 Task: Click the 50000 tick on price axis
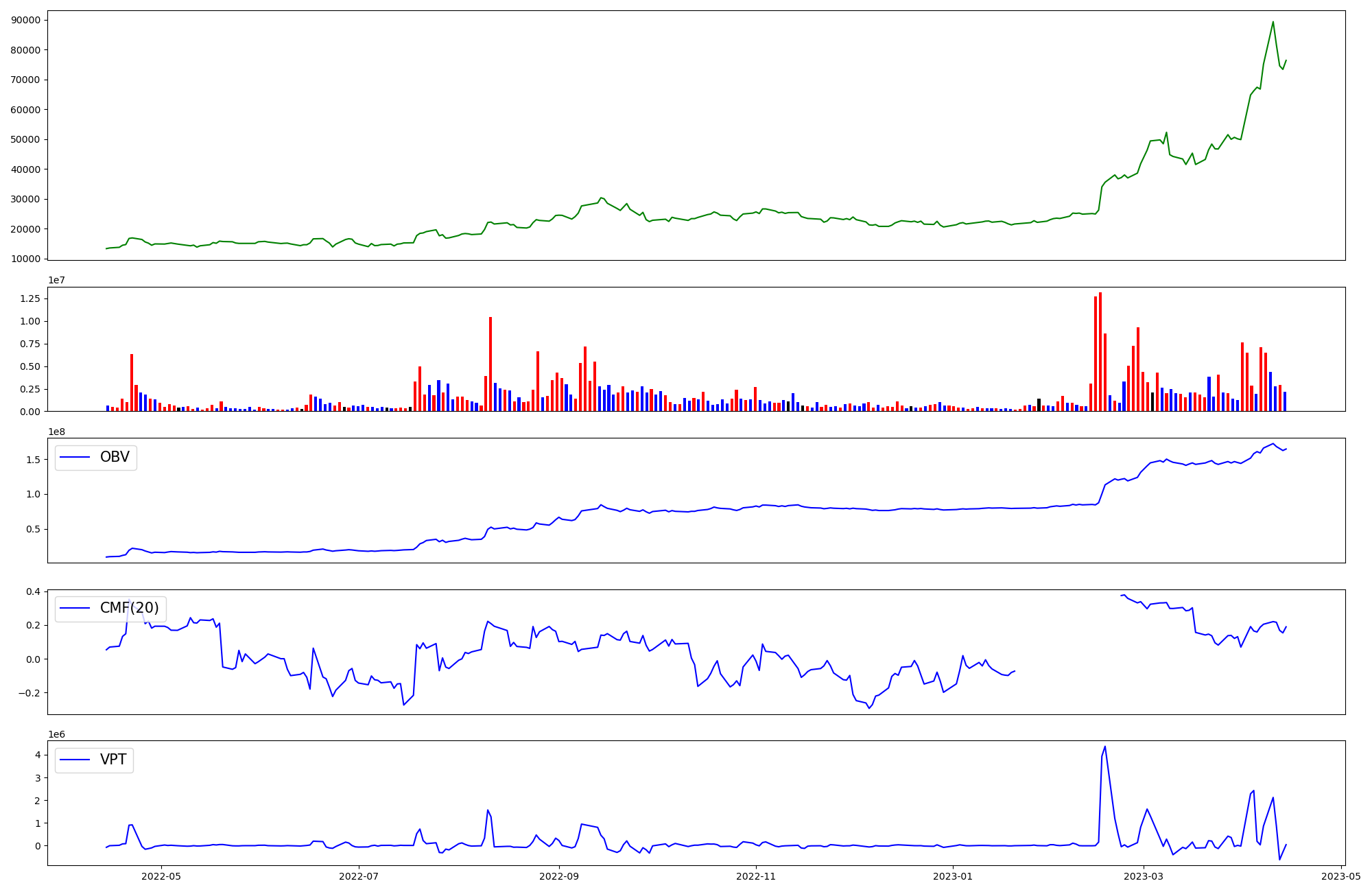click(25, 139)
